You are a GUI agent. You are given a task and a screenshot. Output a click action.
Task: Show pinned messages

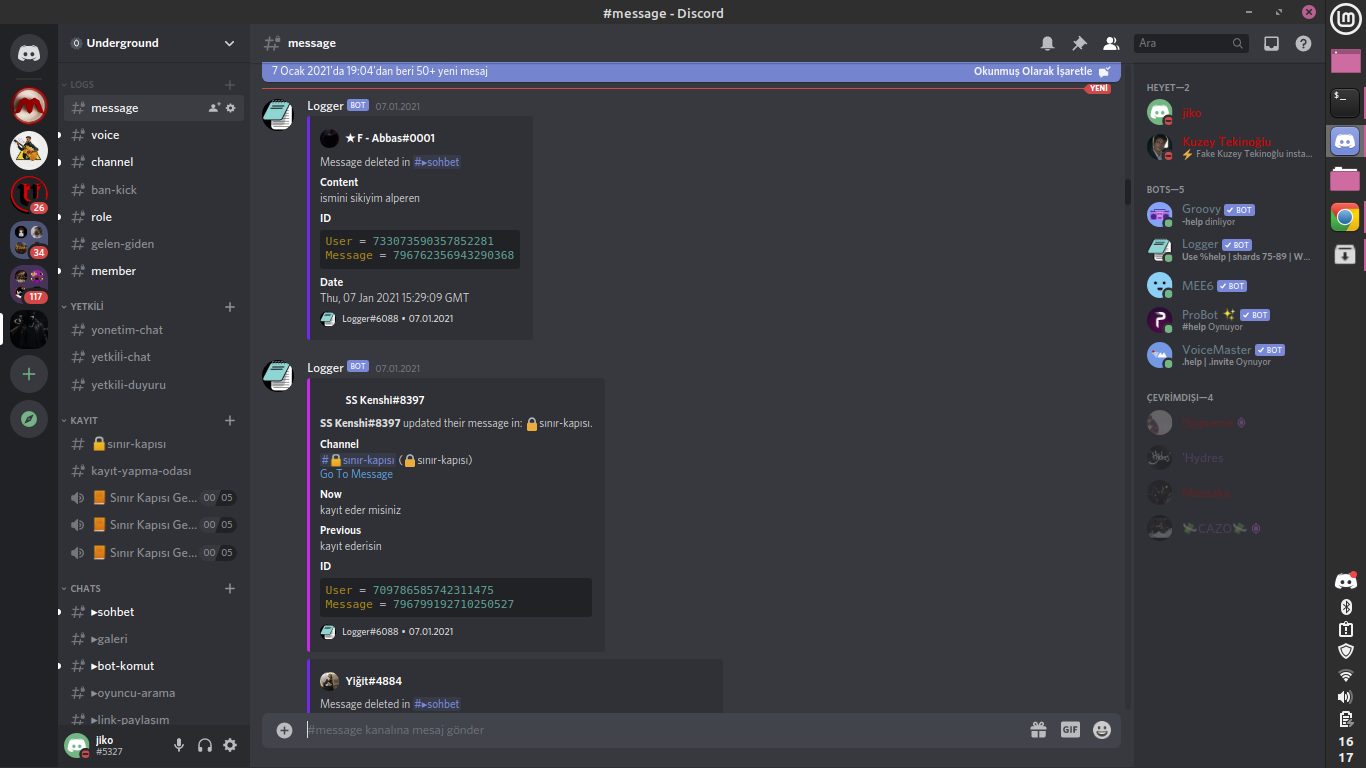click(x=1079, y=43)
